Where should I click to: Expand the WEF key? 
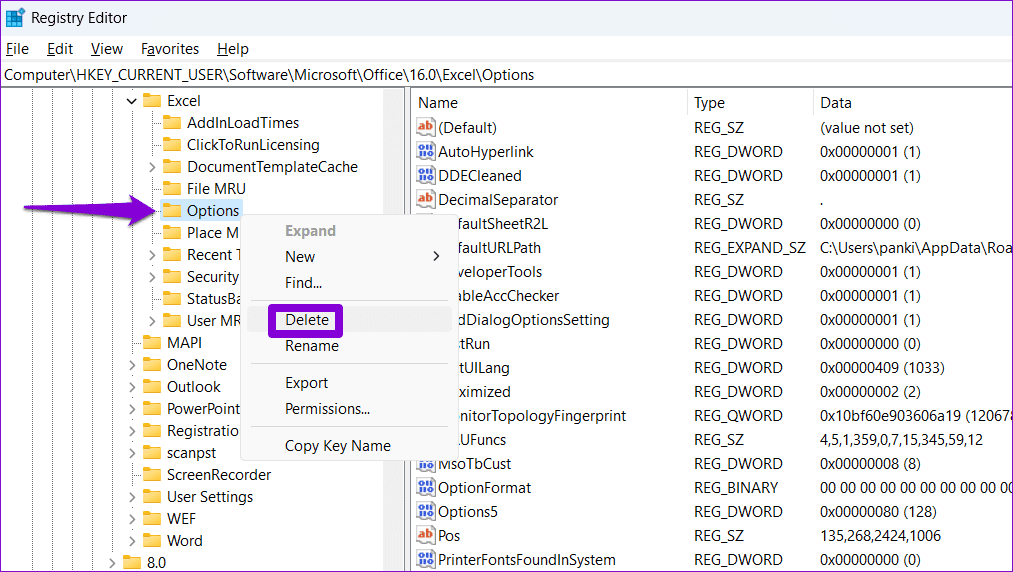pos(132,518)
